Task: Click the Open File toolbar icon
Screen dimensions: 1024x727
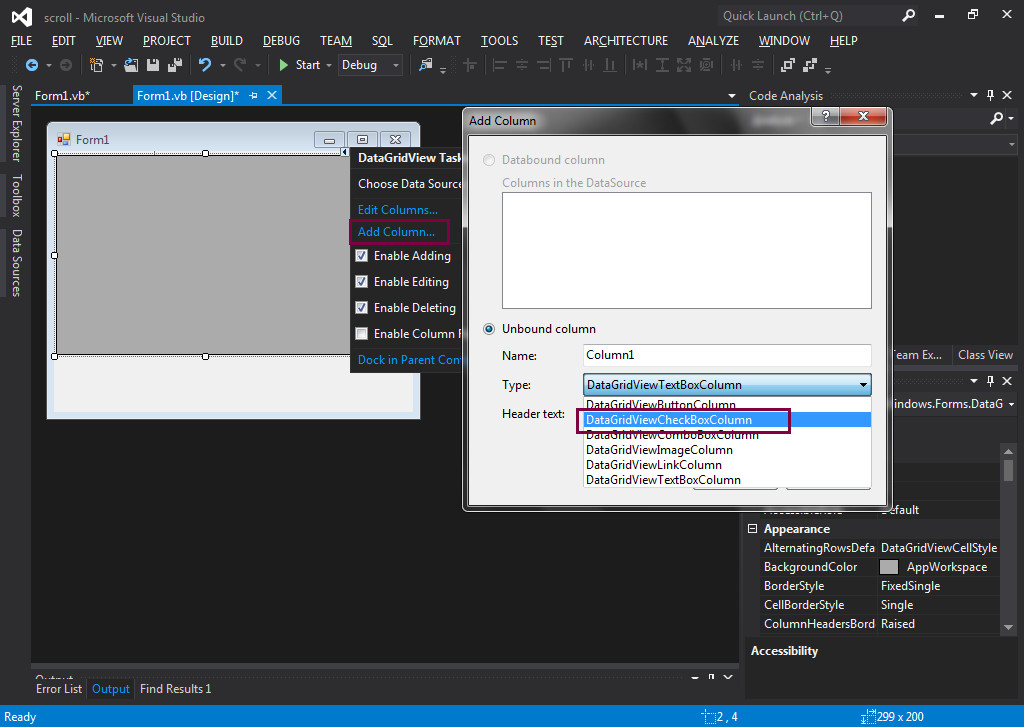Action: click(131, 65)
